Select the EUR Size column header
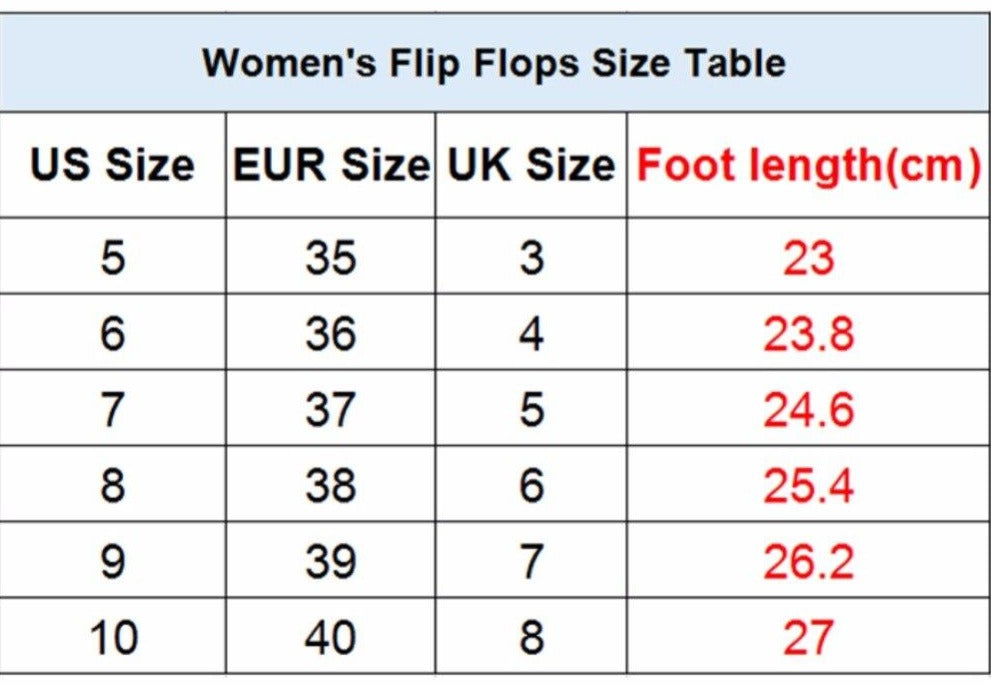 tap(331, 165)
